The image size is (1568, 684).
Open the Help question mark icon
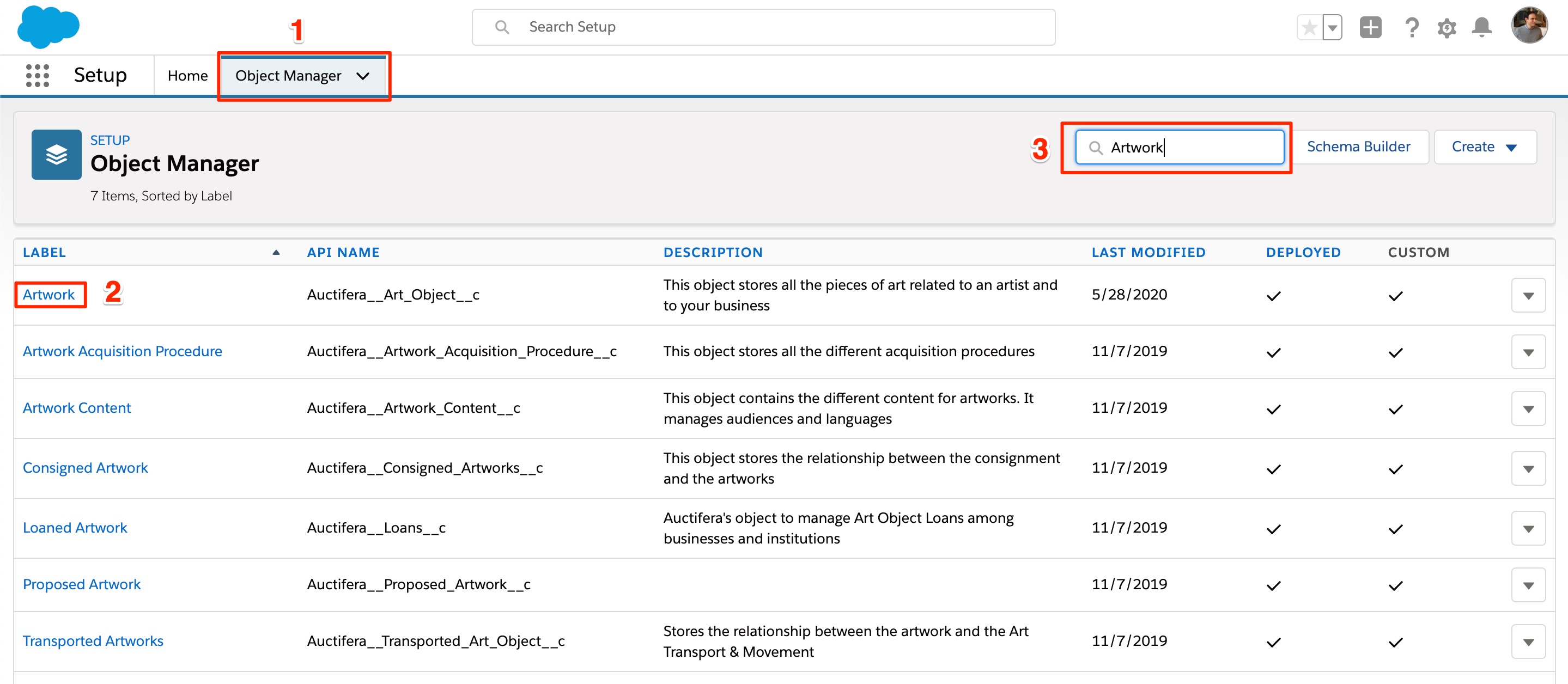(1412, 27)
